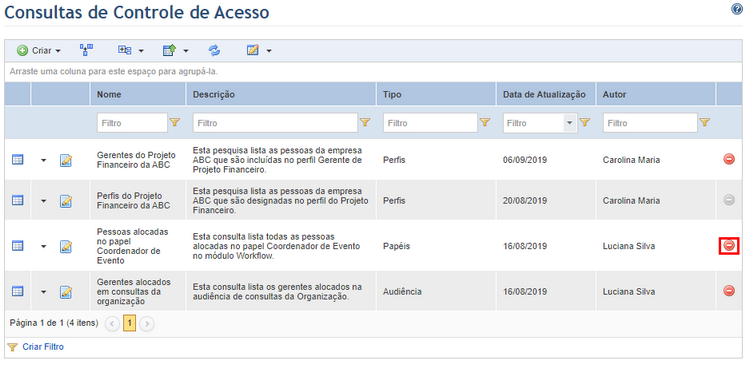Focus the Nome filter input field

click(x=132, y=123)
